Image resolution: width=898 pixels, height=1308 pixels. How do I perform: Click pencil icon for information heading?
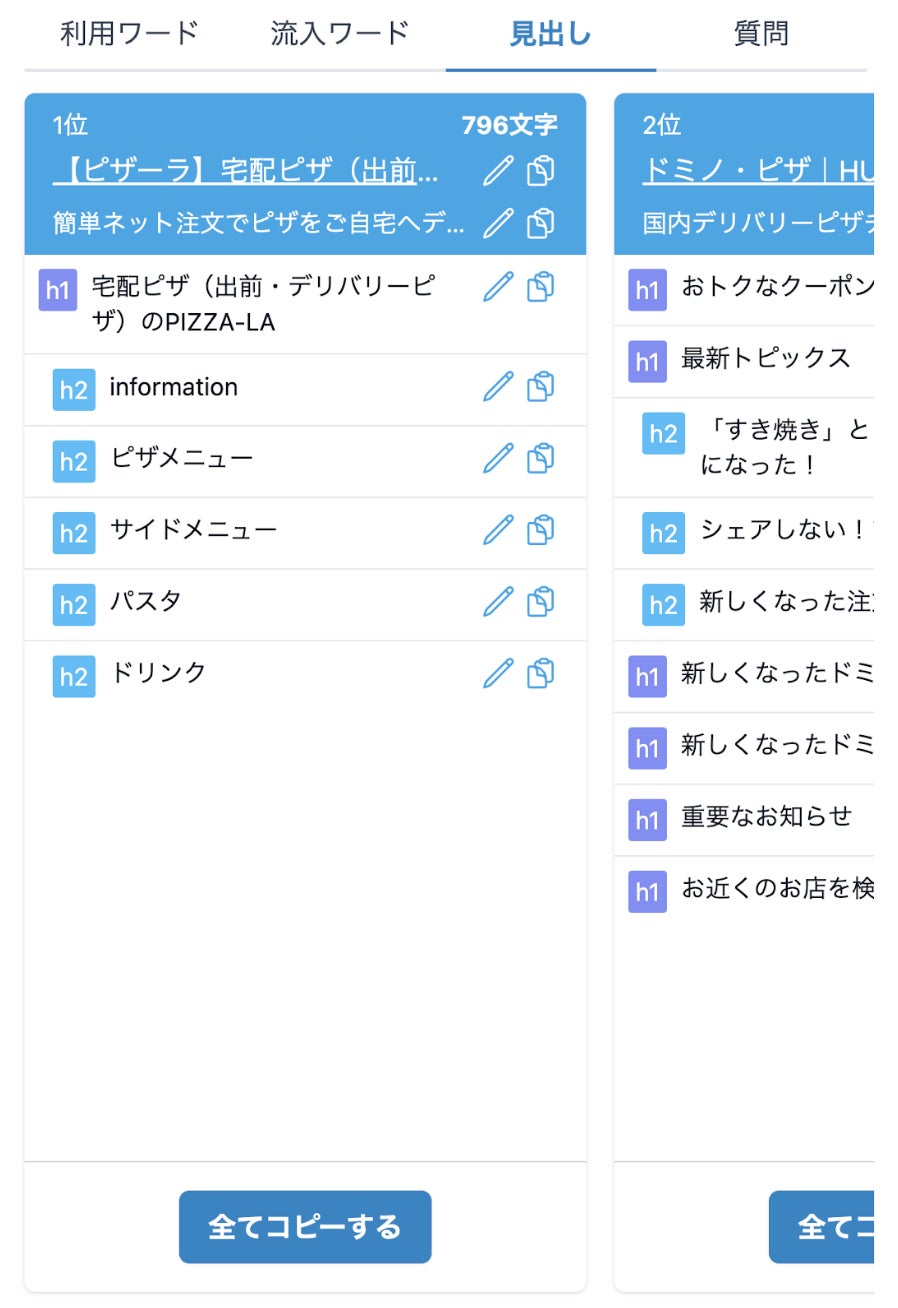coord(498,387)
